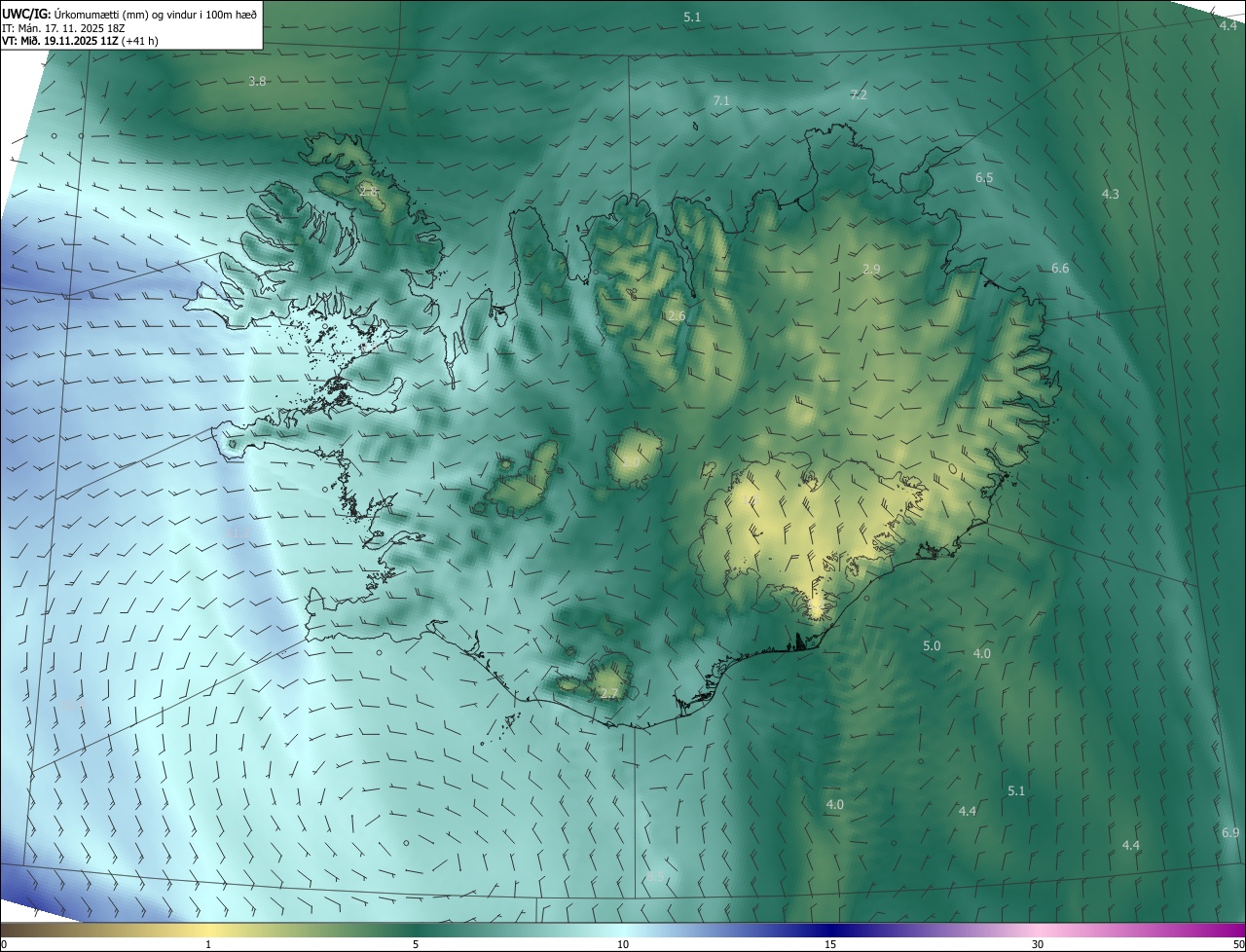This screenshot has width=1246, height=952.
Task: Select the 7.1 value label
Action: pyautogui.click(x=721, y=101)
